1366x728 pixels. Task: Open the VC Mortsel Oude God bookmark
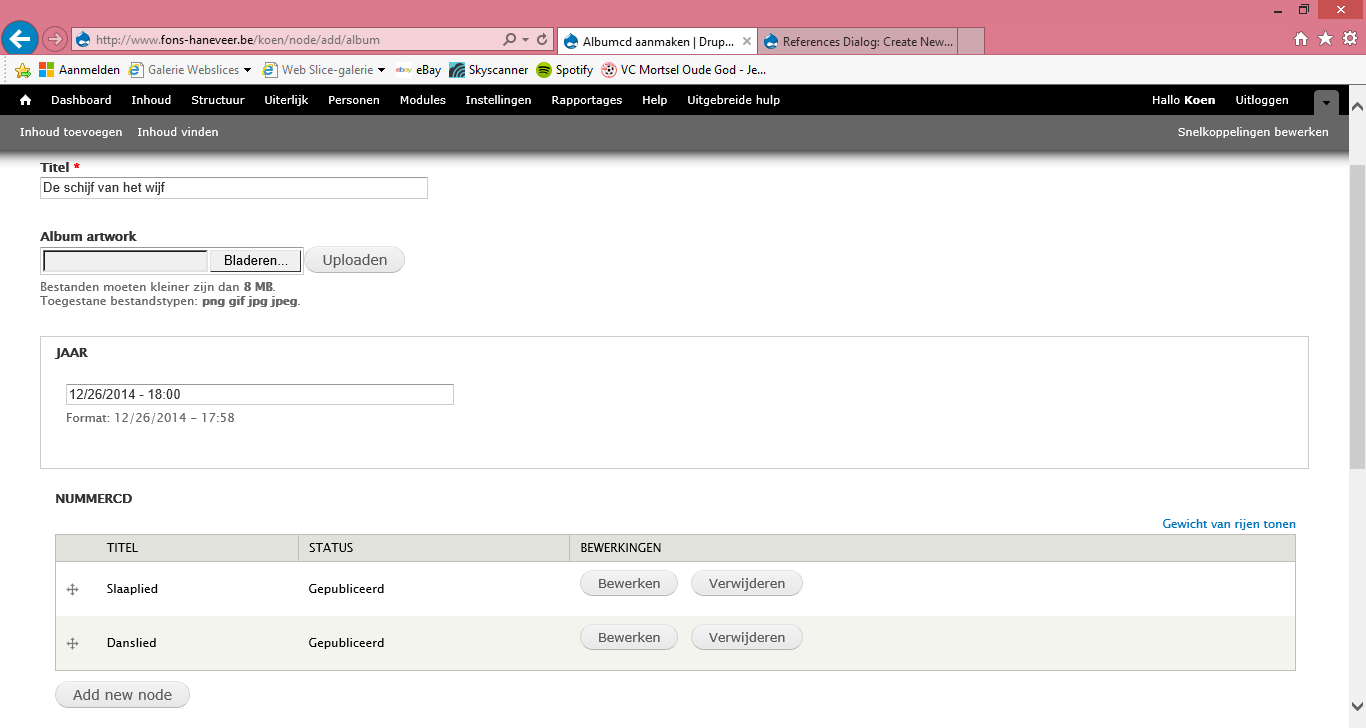[684, 70]
